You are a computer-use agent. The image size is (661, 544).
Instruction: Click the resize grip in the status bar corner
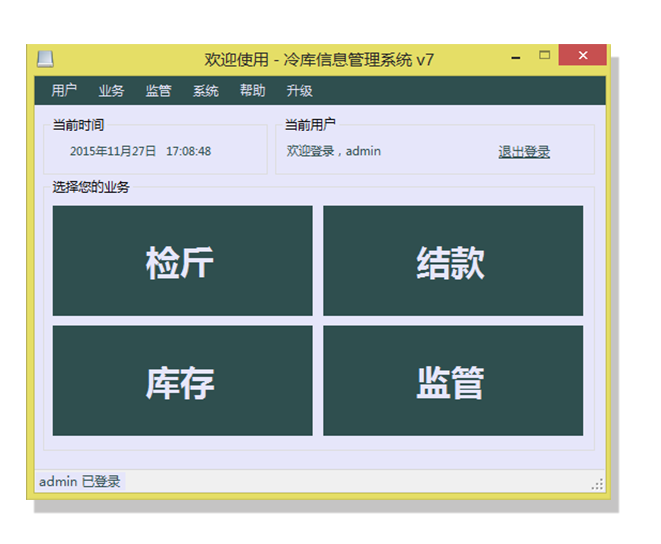point(598,484)
